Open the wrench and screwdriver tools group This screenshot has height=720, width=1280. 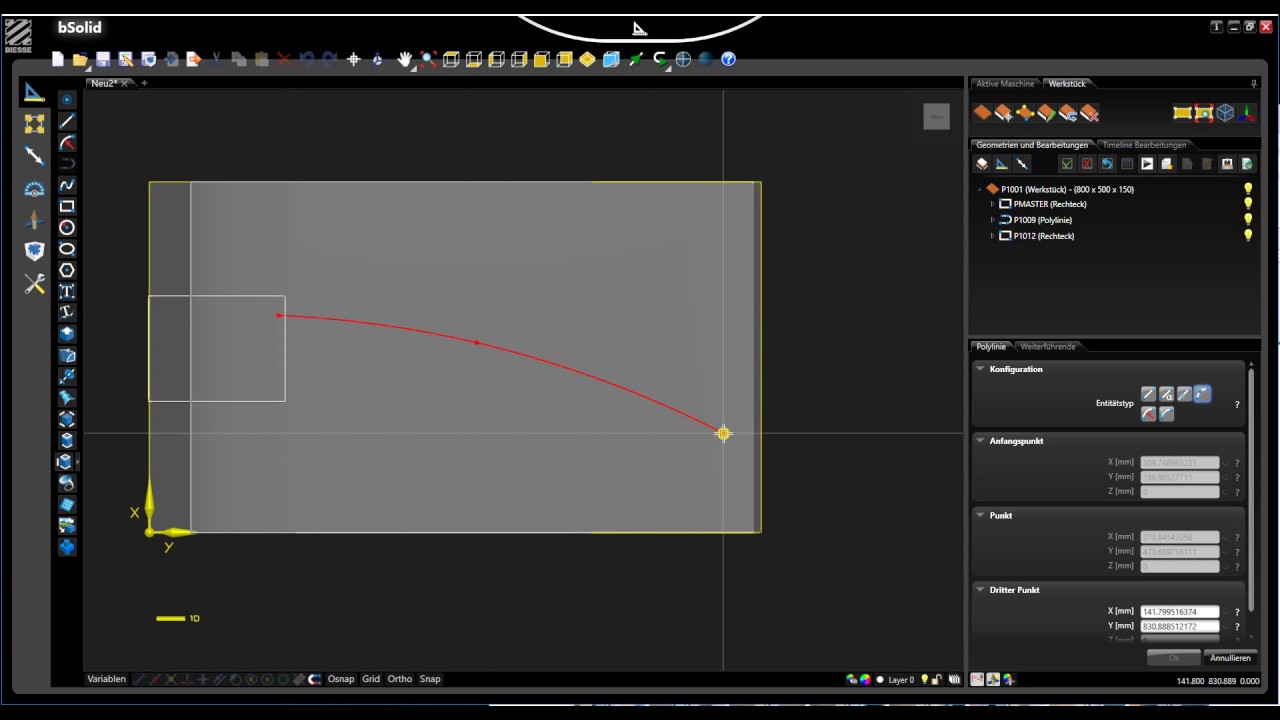pos(34,284)
